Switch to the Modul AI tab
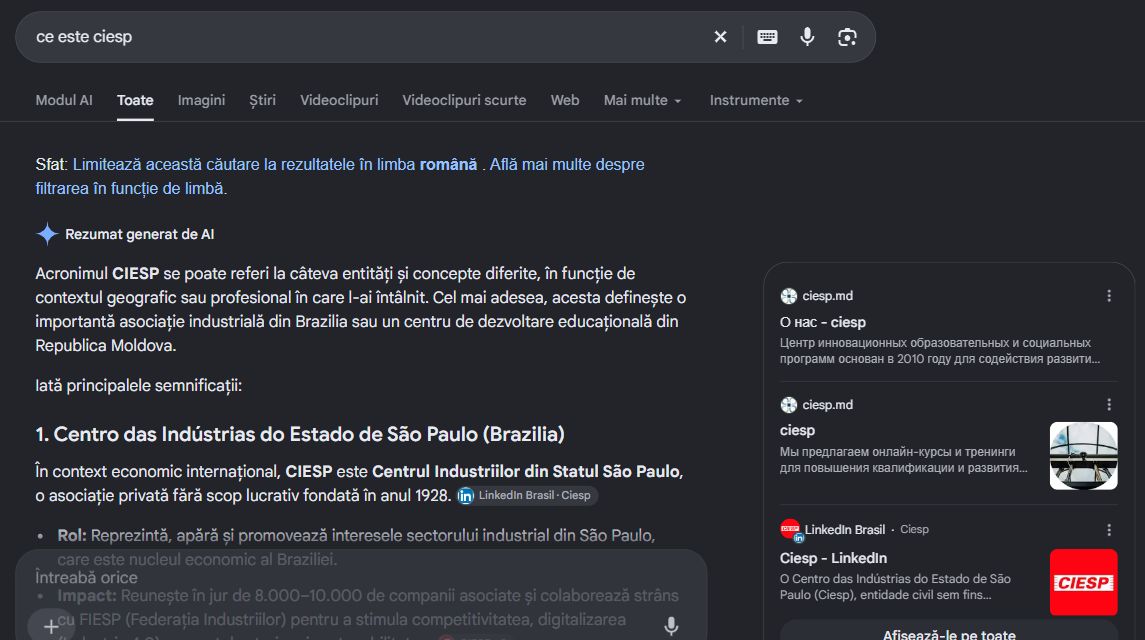1145x640 pixels. 64,100
